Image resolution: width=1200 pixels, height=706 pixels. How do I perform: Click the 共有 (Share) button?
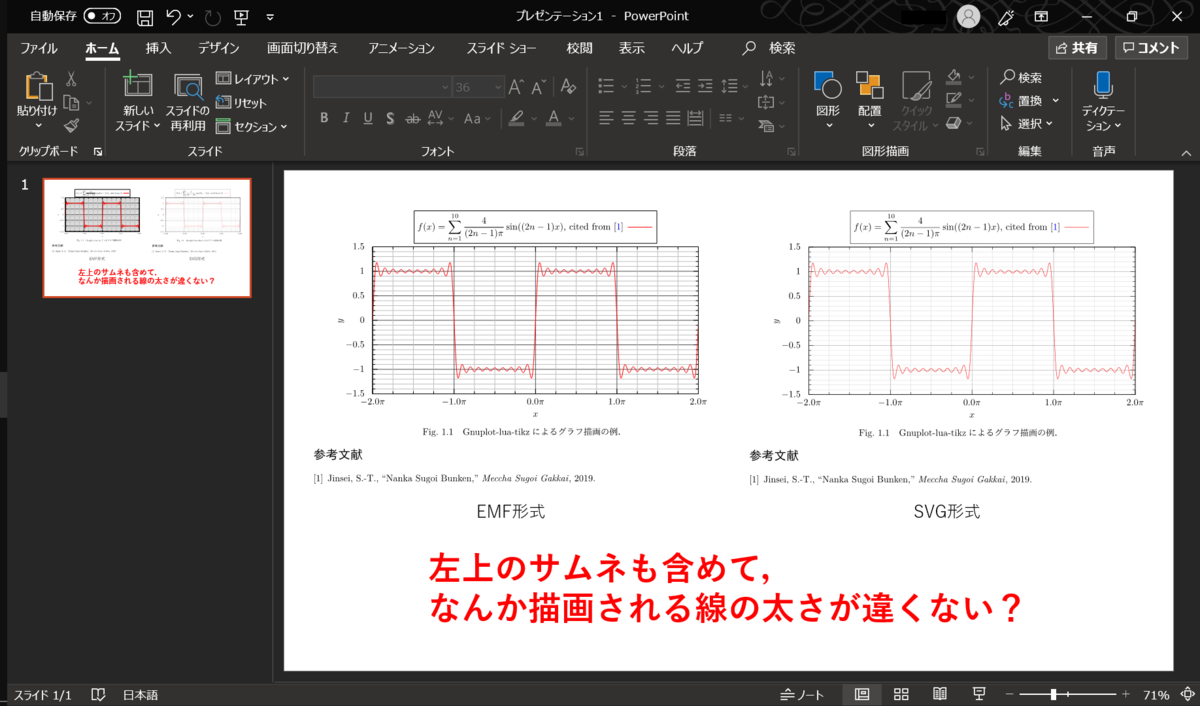pyautogui.click(x=1076, y=47)
